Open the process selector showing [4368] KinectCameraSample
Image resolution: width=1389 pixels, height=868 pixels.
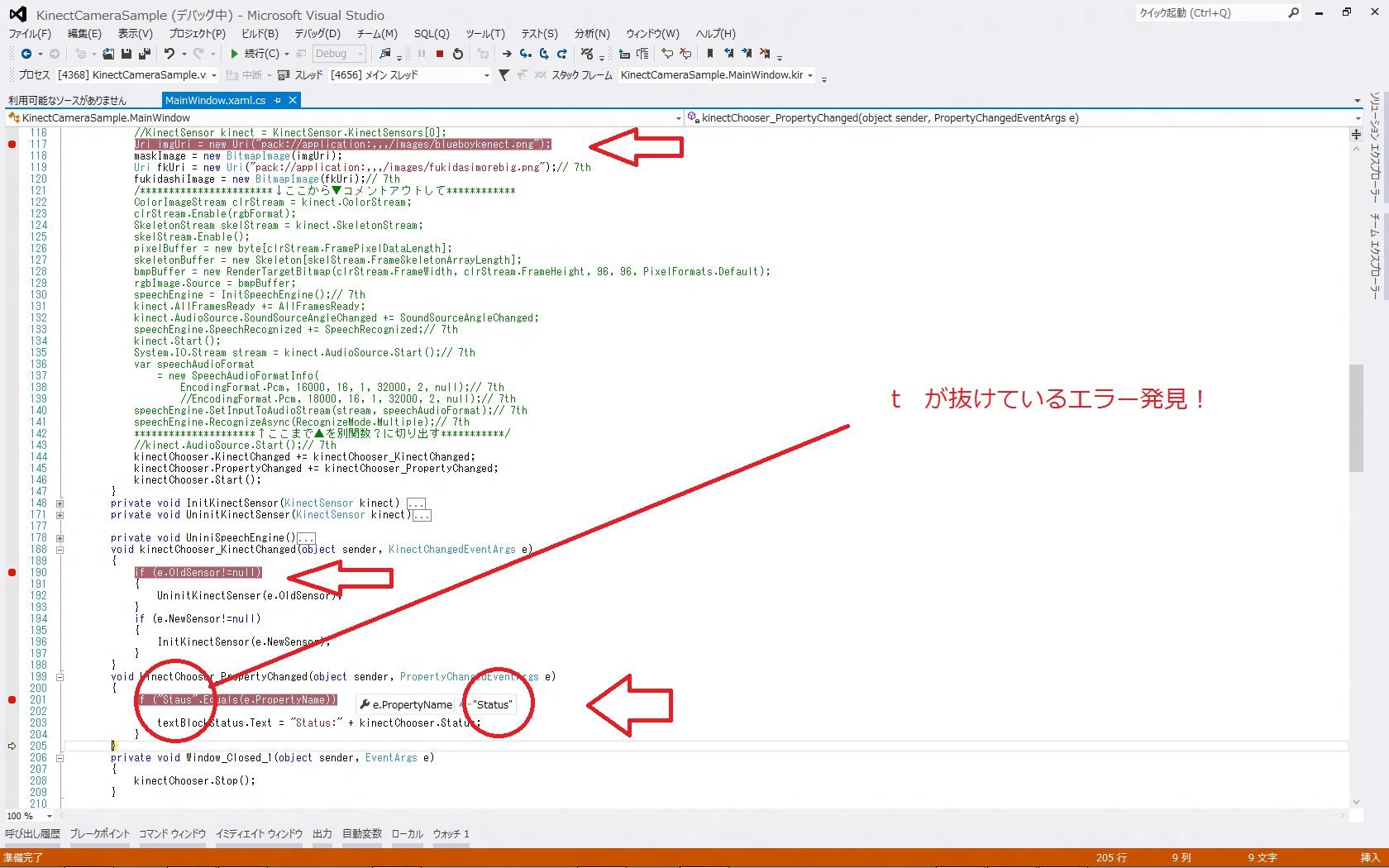(137, 75)
